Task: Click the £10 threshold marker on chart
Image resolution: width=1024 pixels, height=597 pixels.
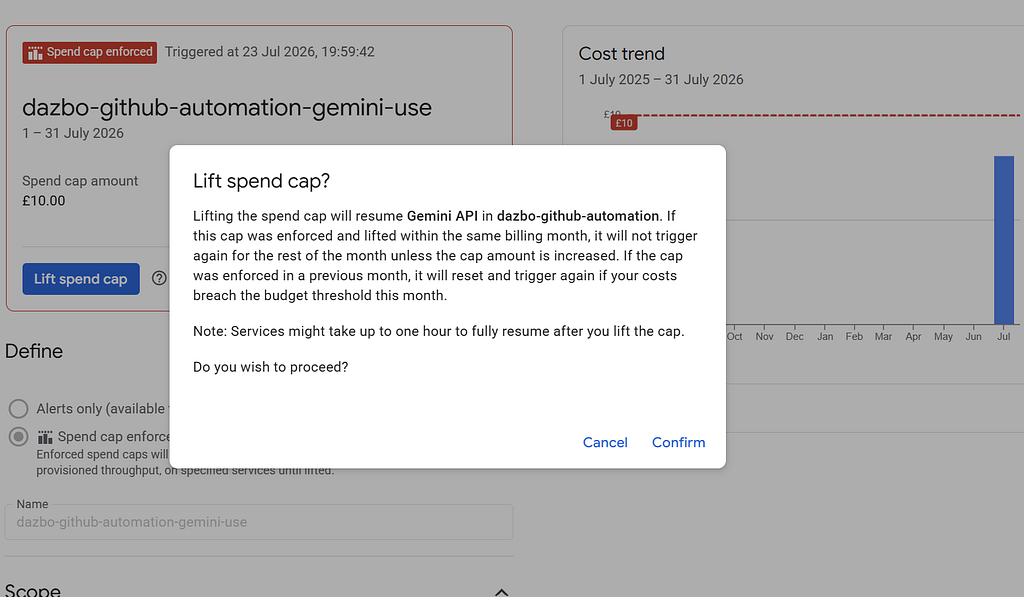Action: tap(624, 123)
